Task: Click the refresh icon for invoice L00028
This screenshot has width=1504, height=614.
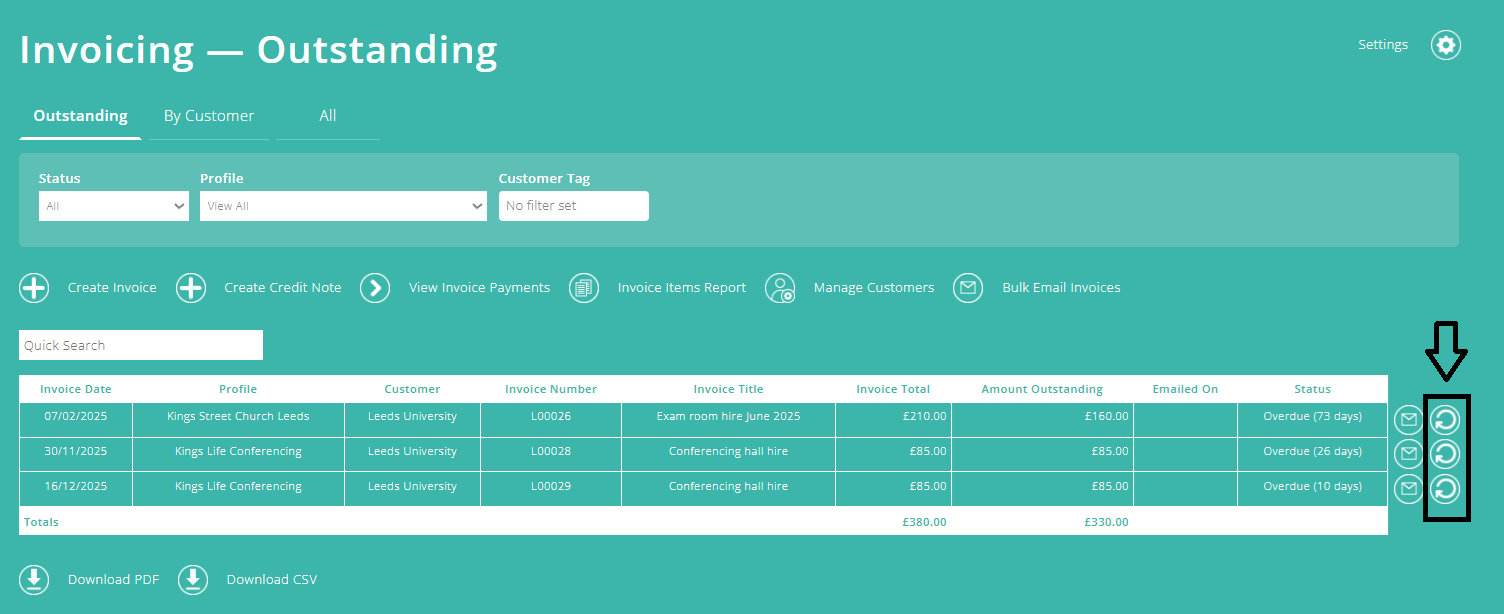Action: tap(1444, 454)
